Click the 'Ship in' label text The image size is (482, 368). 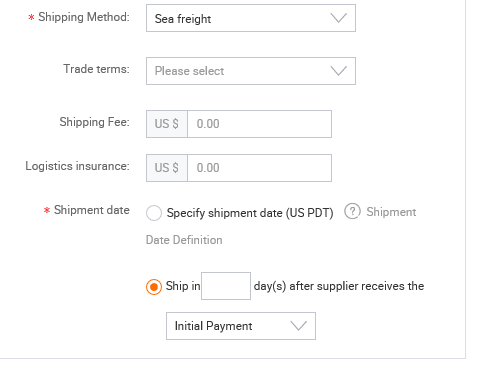[x=183, y=286]
